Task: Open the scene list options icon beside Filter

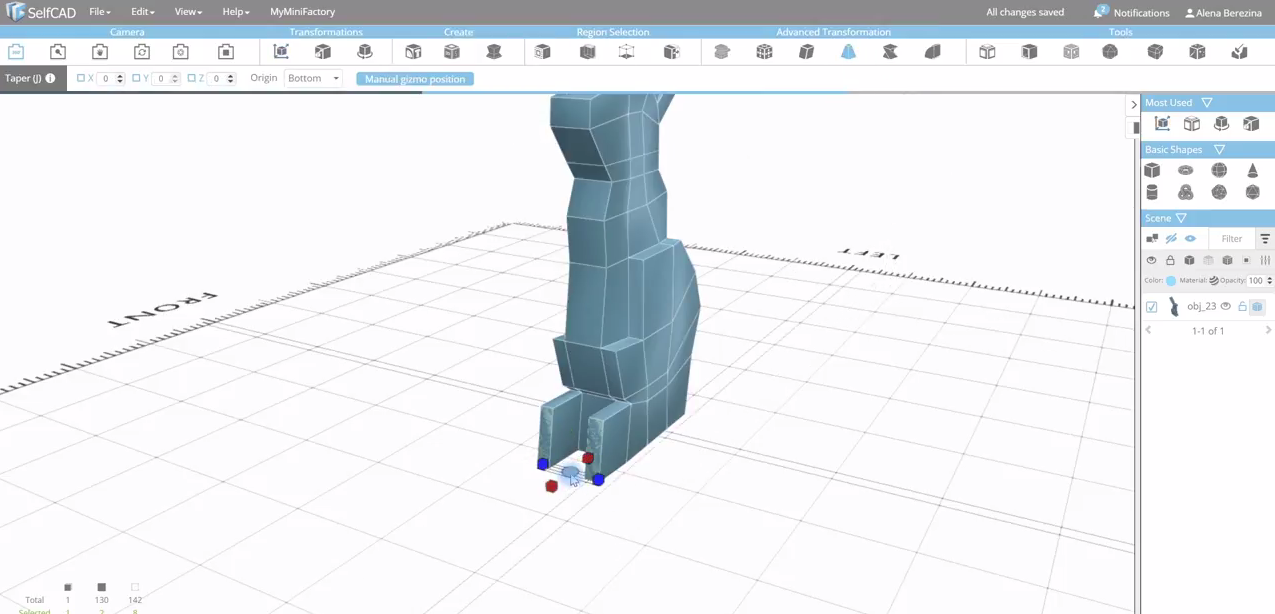Action: point(1265,239)
